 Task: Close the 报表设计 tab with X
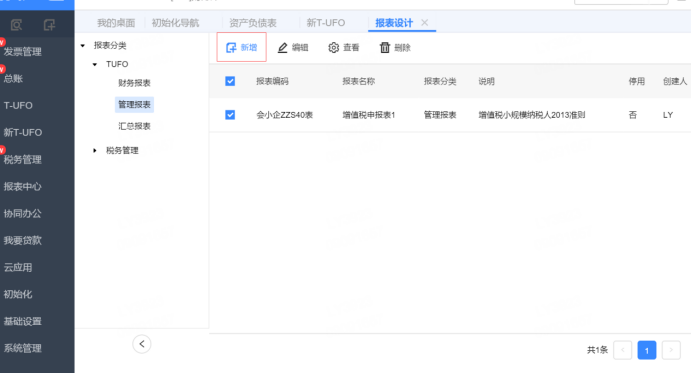pyautogui.click(x=424, y=22)
